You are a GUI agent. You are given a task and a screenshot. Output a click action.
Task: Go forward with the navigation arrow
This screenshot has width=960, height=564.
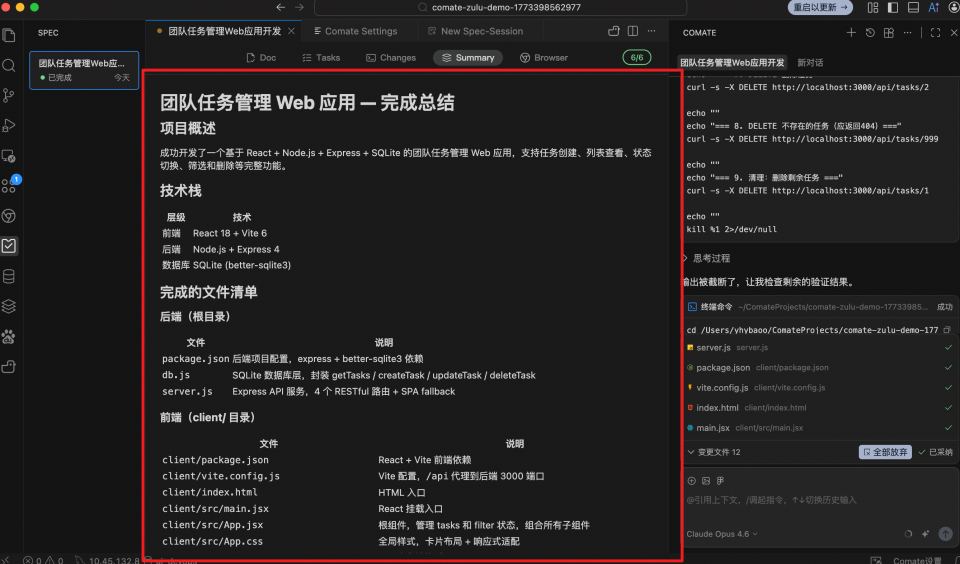pyautogui.click(x=299, y=7)
